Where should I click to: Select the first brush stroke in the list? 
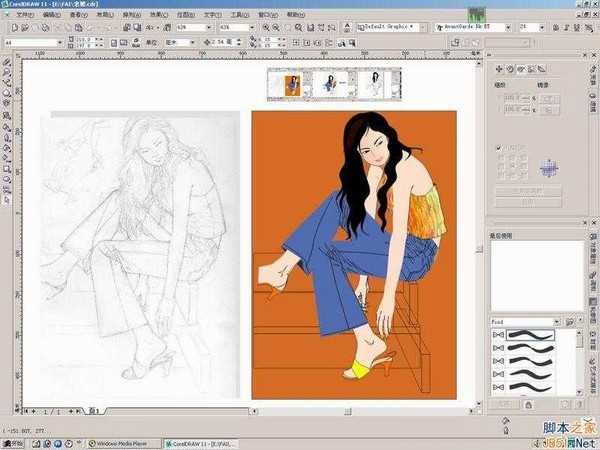point(530,335)
